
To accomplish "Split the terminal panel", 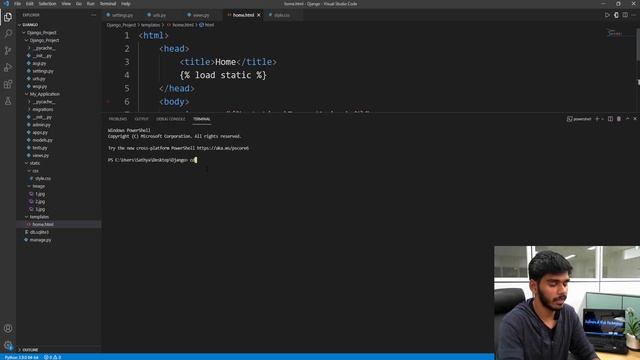I will [x=610, y=119].
